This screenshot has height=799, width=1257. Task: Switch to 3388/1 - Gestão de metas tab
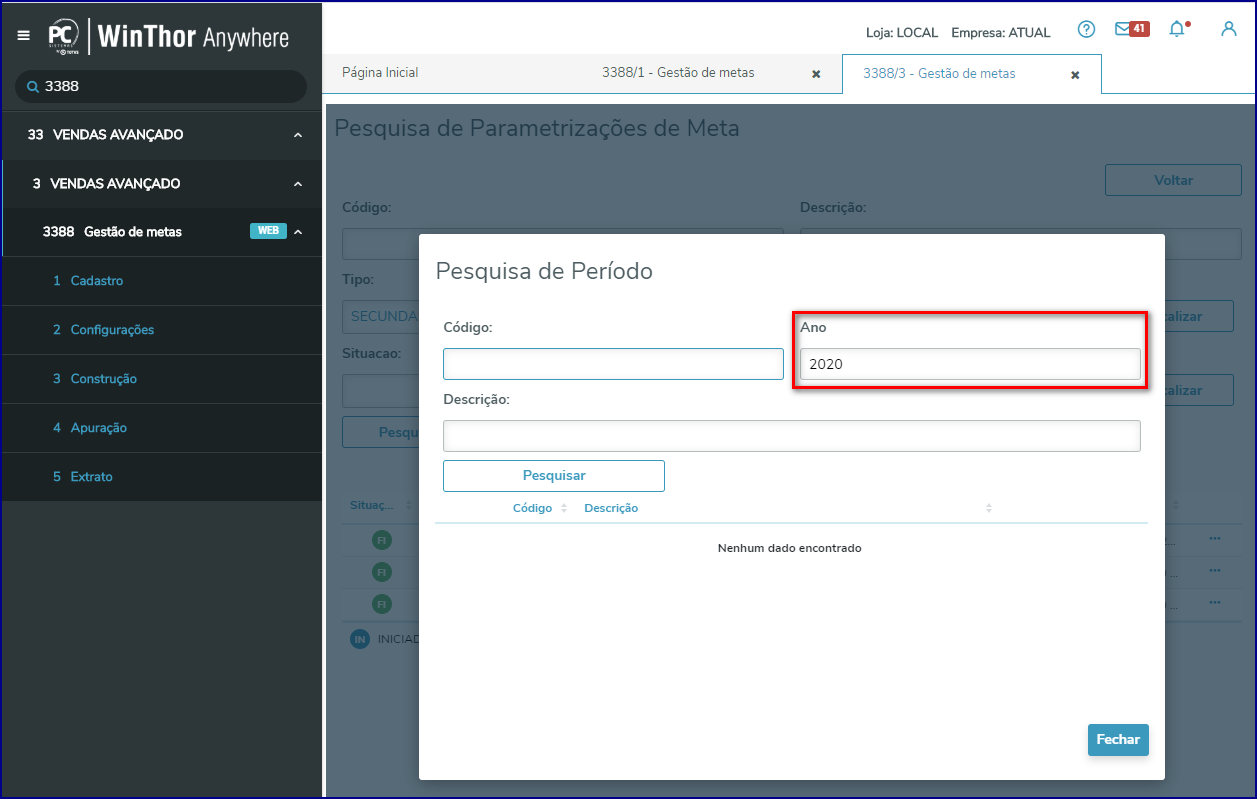point(678,73)
